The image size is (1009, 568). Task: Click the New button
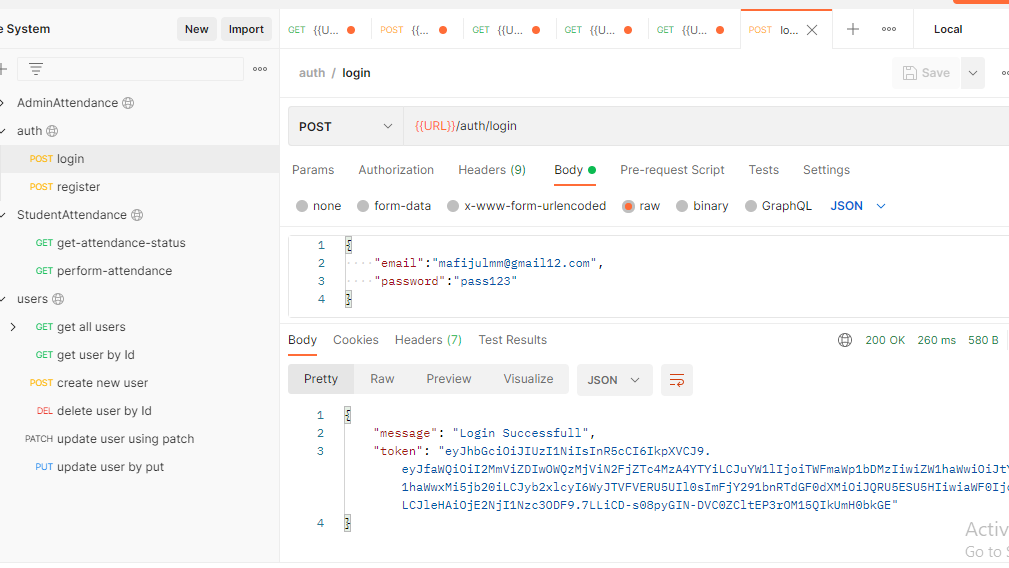pos(196,29)
